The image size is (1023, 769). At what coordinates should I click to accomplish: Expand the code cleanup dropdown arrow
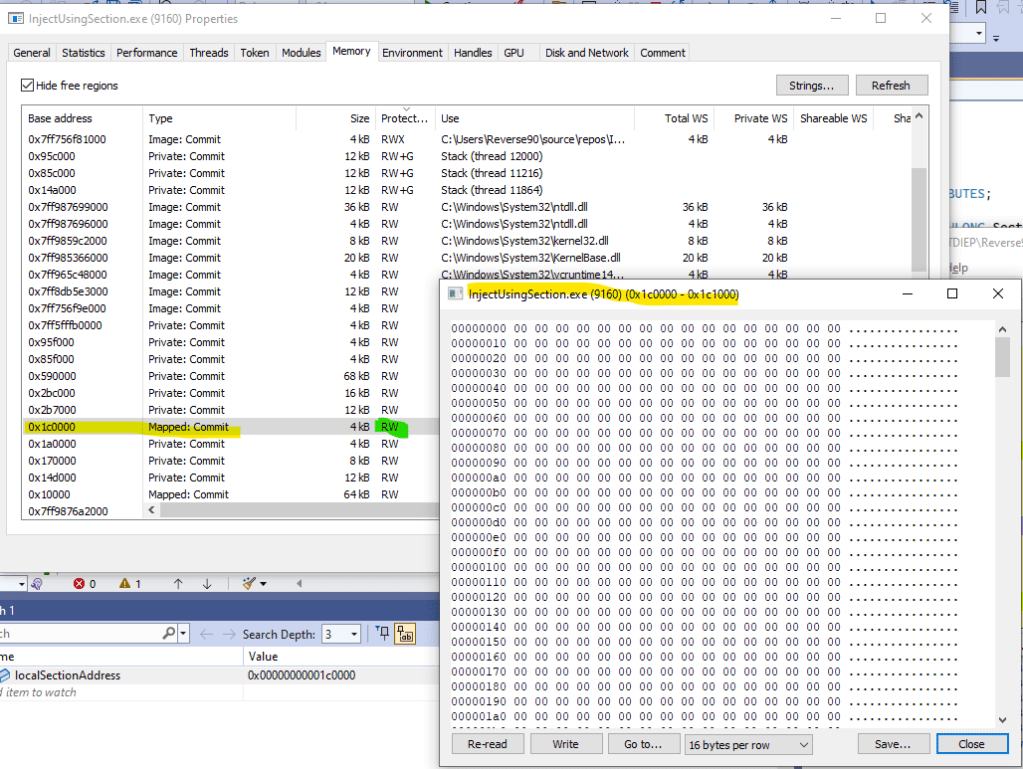click(x=263, y=584)
